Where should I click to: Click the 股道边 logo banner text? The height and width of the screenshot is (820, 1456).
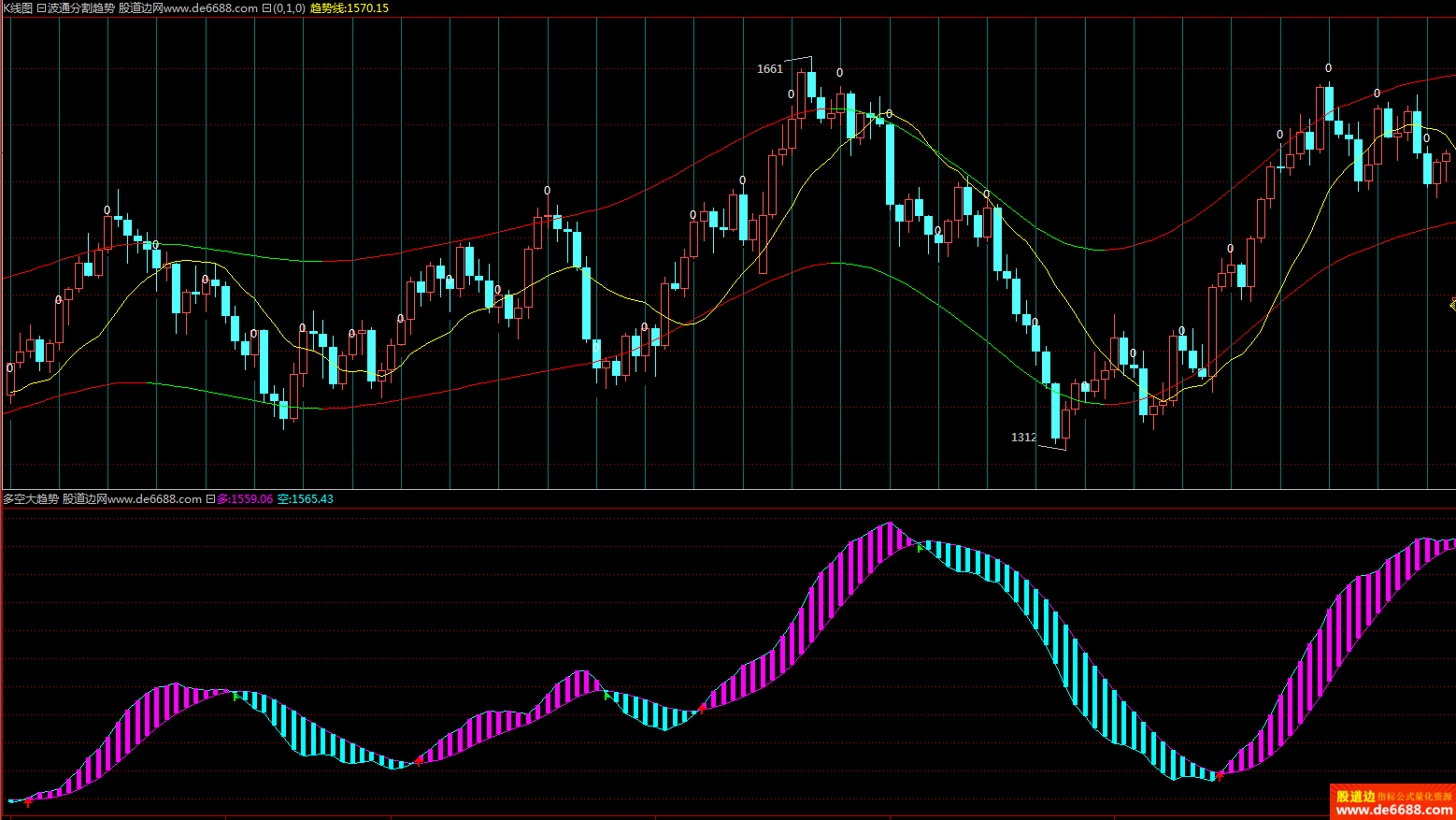click(x=1355, y=796)
